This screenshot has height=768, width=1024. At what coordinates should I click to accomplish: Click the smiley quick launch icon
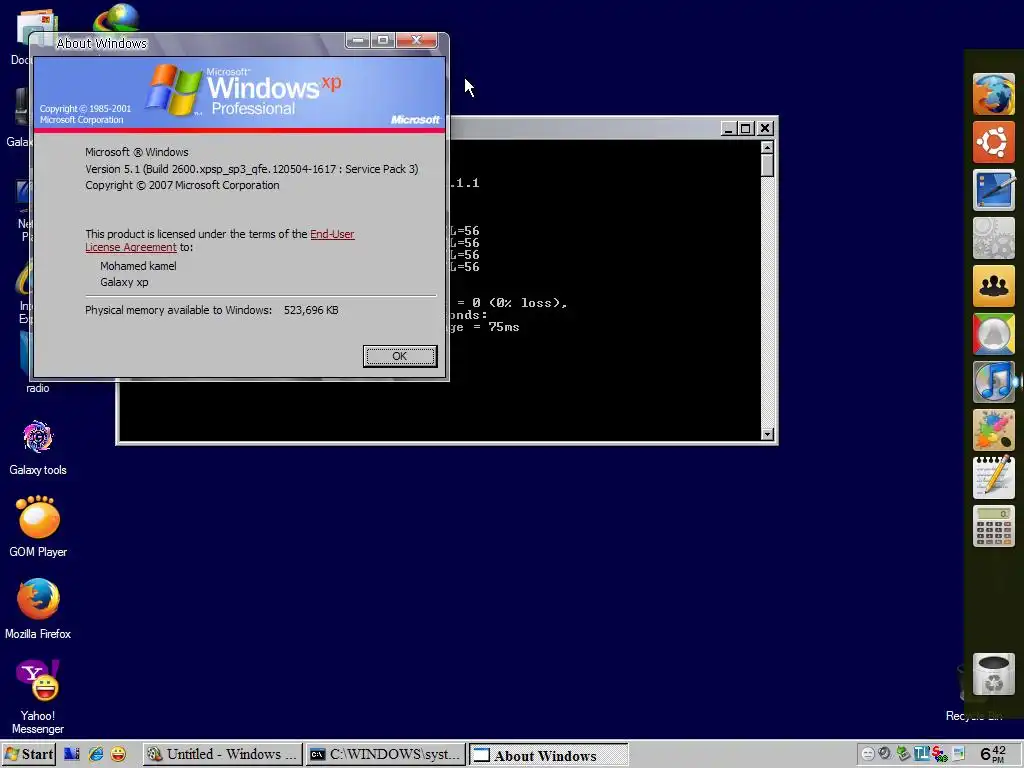pyautogui.click(x=118, y=754)
